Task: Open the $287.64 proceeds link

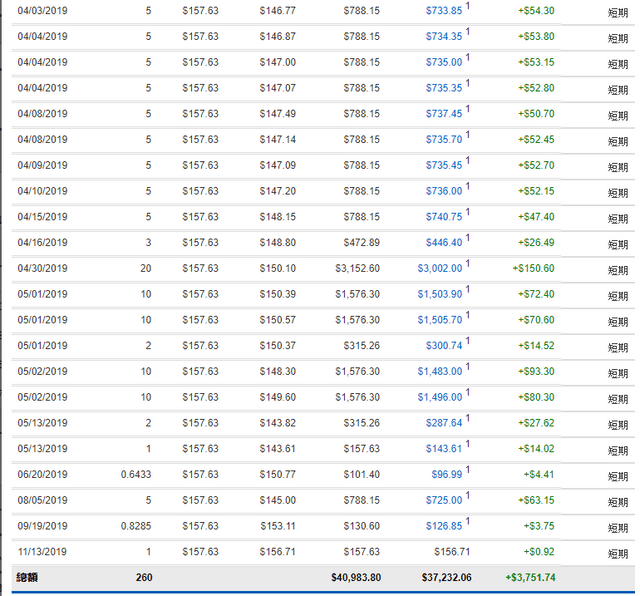Action: [444, 423]
